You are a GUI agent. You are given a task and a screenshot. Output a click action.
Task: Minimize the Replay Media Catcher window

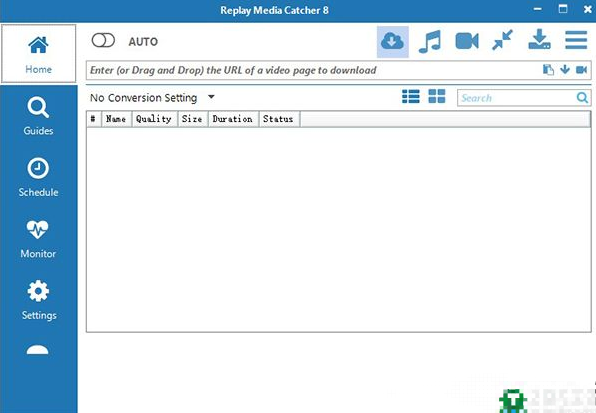point(537,9)
